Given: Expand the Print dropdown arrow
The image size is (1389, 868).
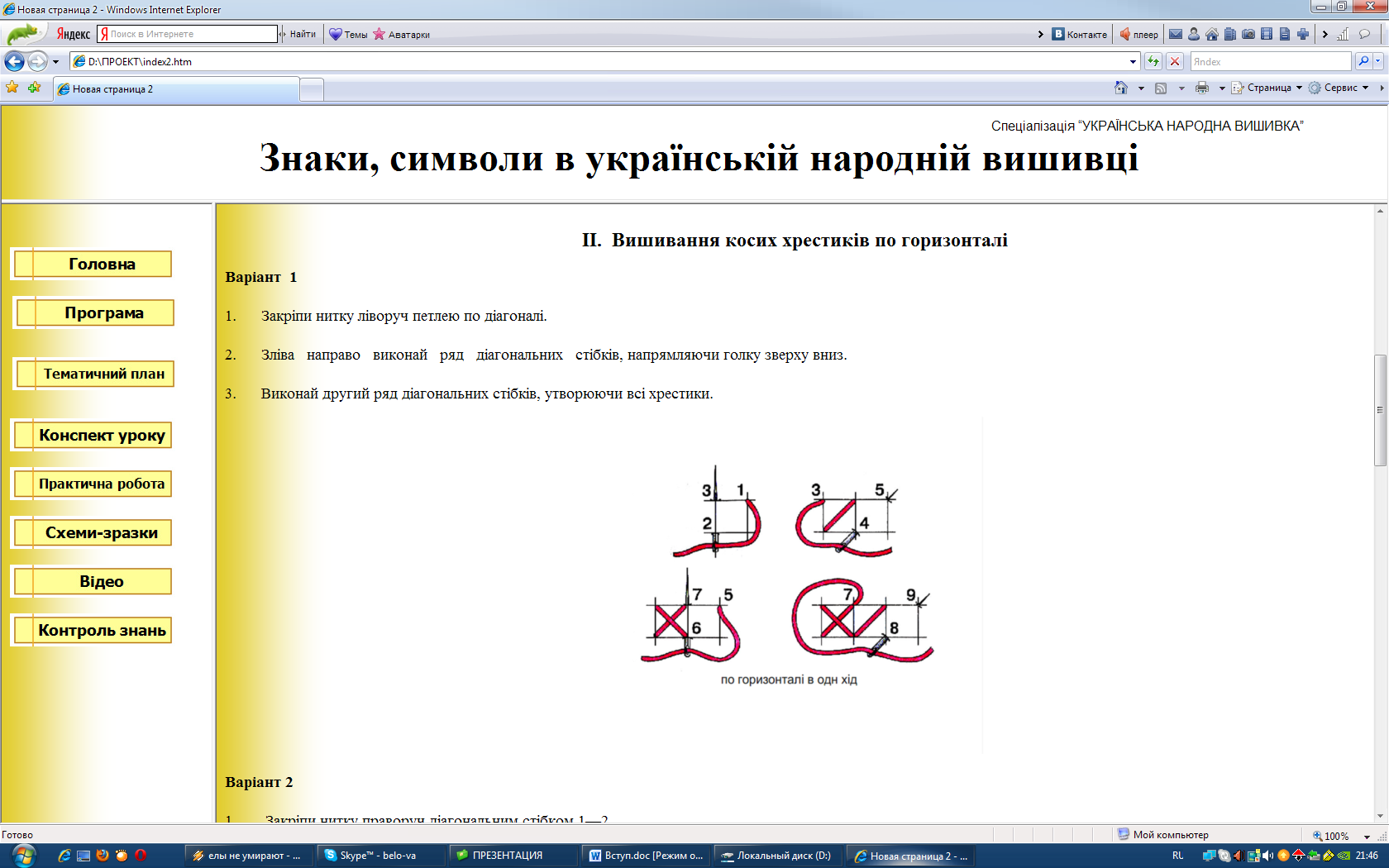Looking at the screenshot, I should pos(1222,88).
